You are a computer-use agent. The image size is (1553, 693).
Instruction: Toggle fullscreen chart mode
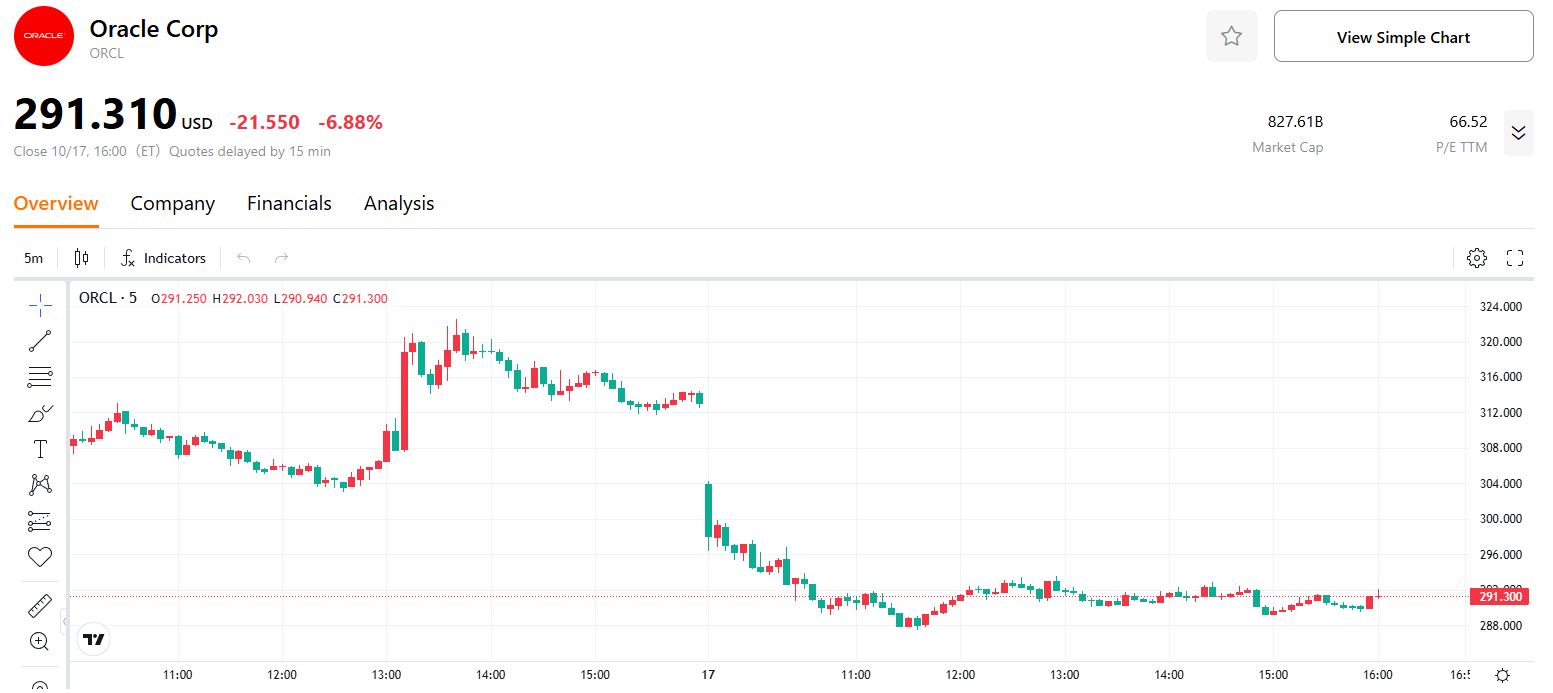1515,257
